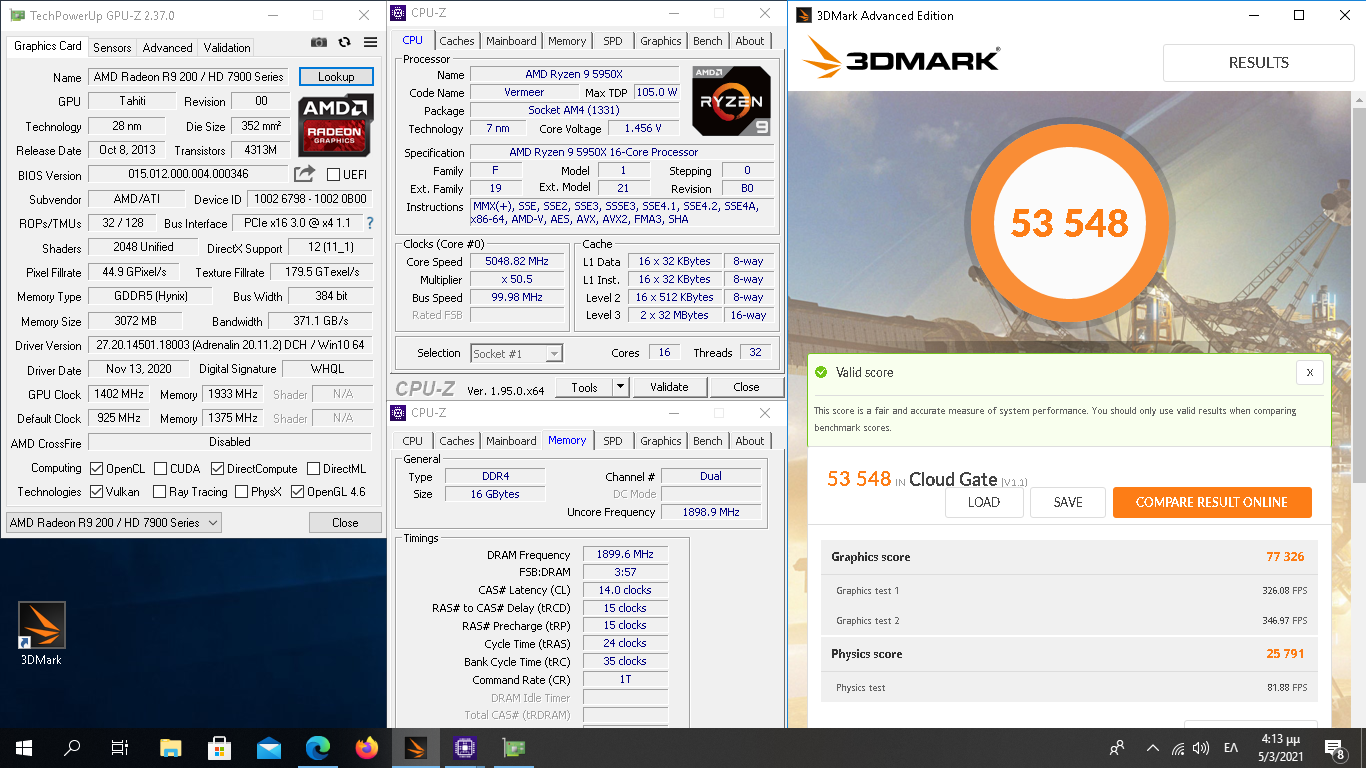The width and height of the screenshot is (1366, 768).
Task: Toggle the OpenCL checkbox
Action: [x=97, y=468]
